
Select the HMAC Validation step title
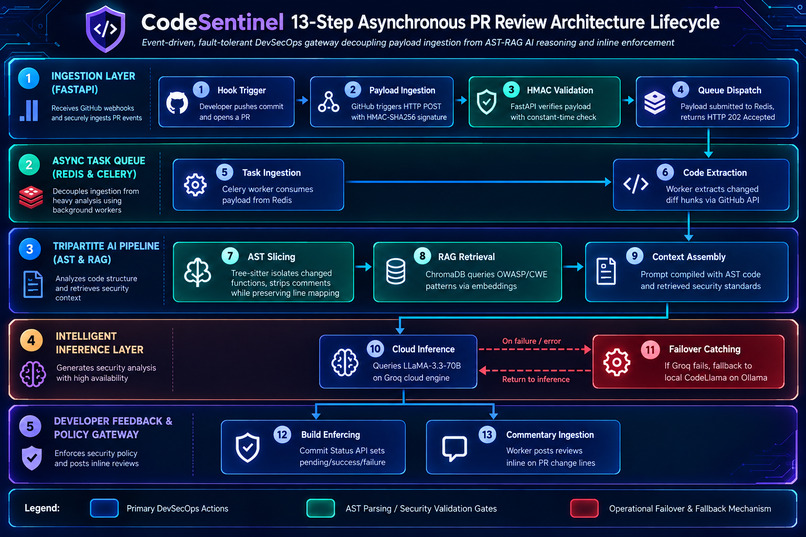(x=560, y=90)
